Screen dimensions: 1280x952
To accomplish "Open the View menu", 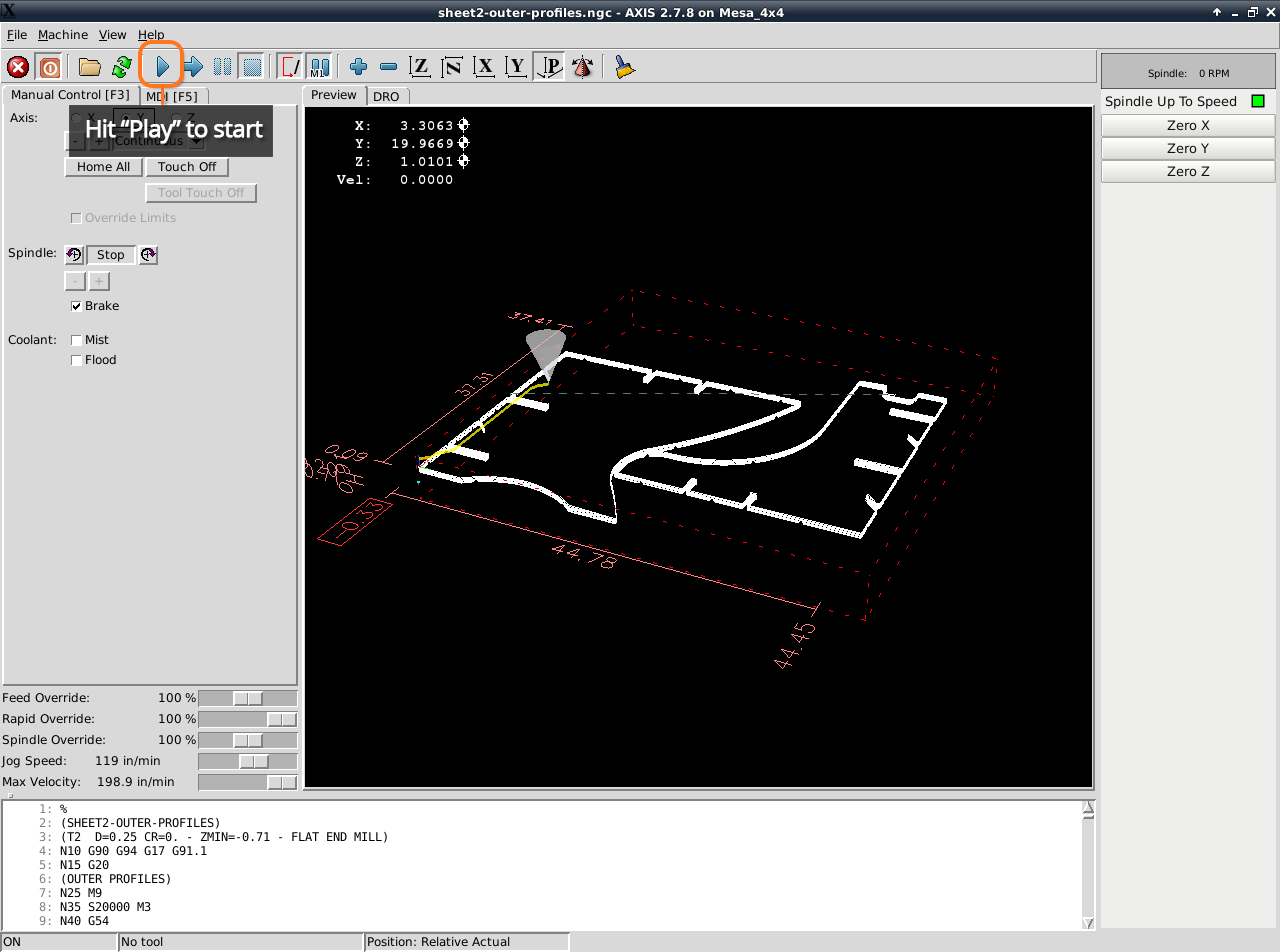I will pyautogui.click(x=113, y=35).
